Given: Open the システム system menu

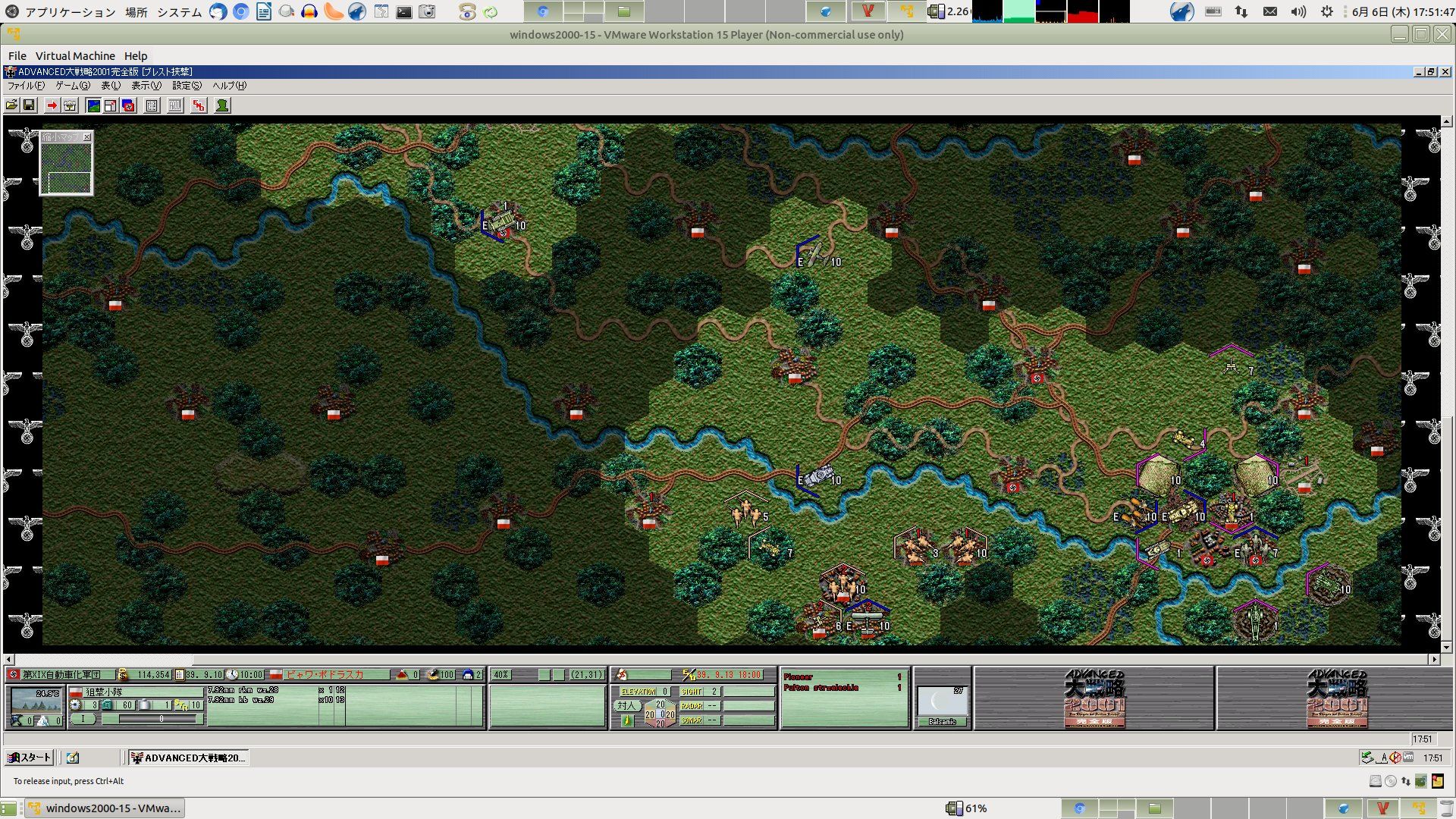Looking at the screenshot, I should pos(179,12).
